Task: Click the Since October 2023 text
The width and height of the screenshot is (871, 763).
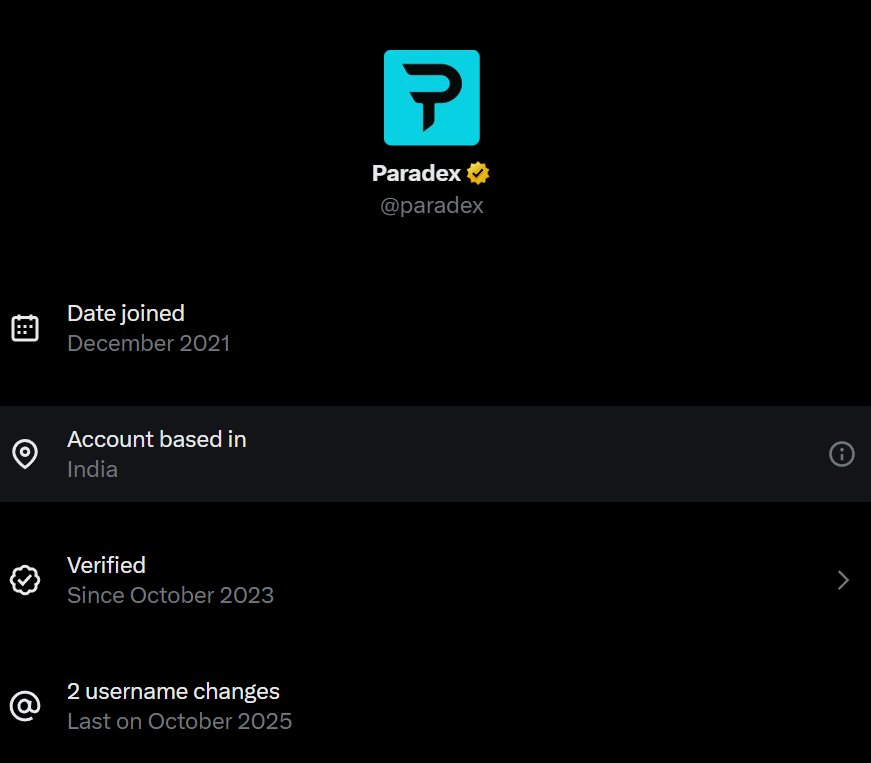Action: [170, 596]
